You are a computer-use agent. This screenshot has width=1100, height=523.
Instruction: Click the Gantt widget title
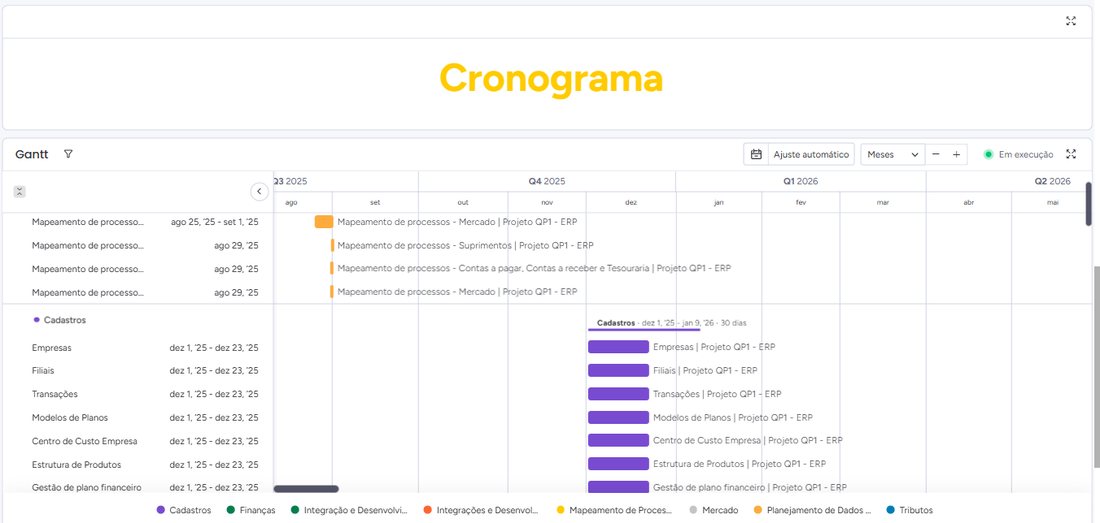tap(32, 154)
